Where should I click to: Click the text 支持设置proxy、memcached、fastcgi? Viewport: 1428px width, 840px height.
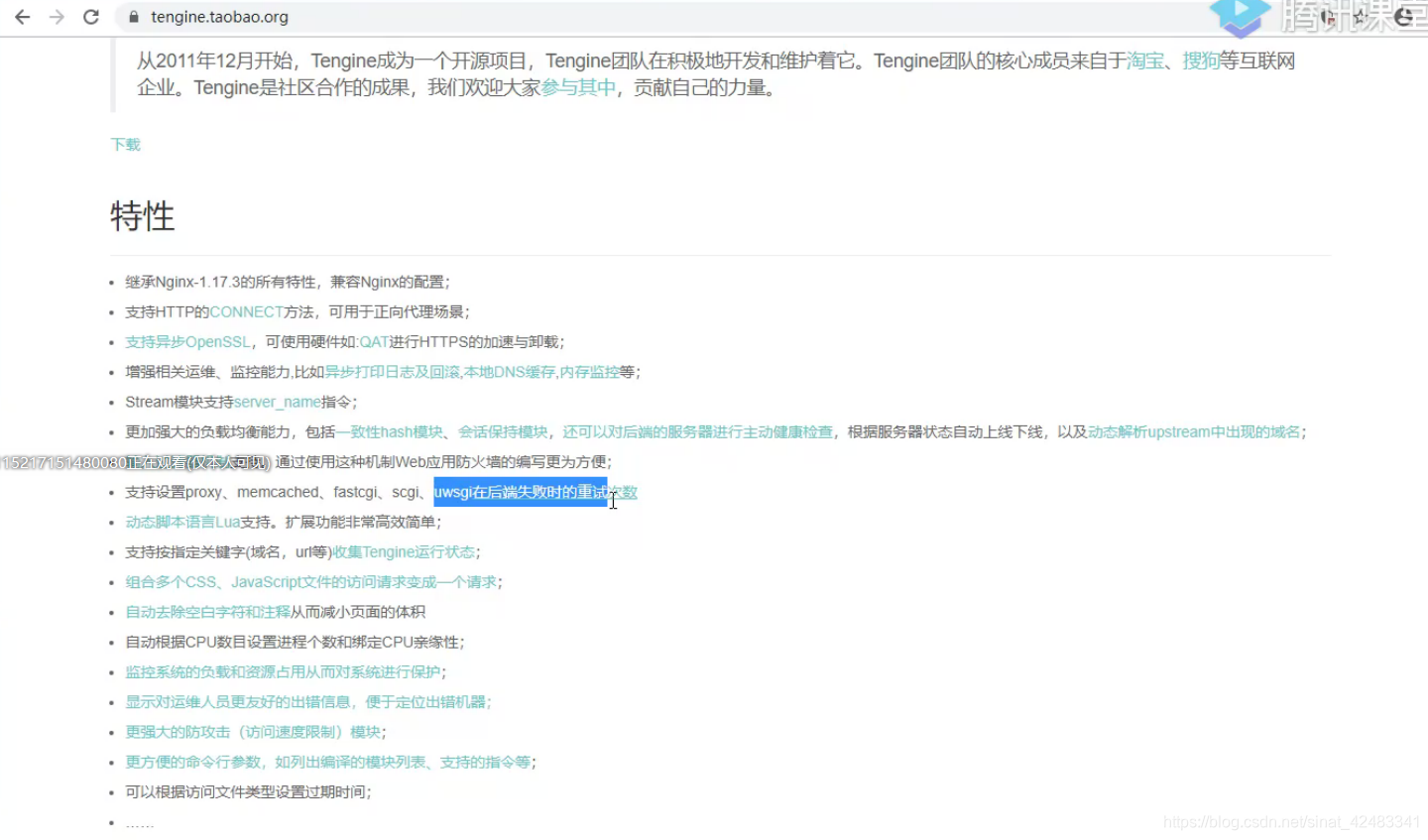pyautogui.click(x=252, y=492)
